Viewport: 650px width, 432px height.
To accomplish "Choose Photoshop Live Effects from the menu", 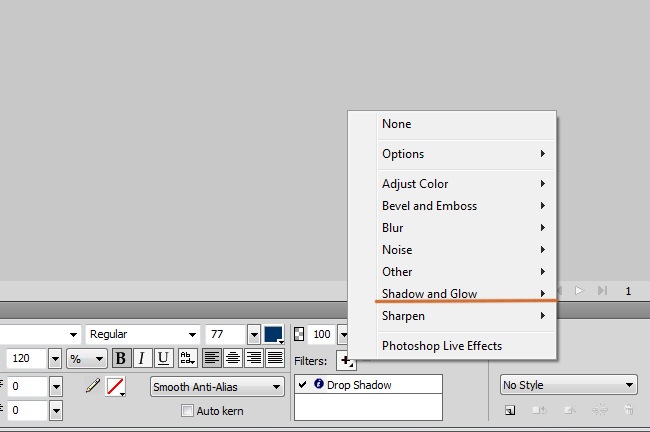I will 442,346.
